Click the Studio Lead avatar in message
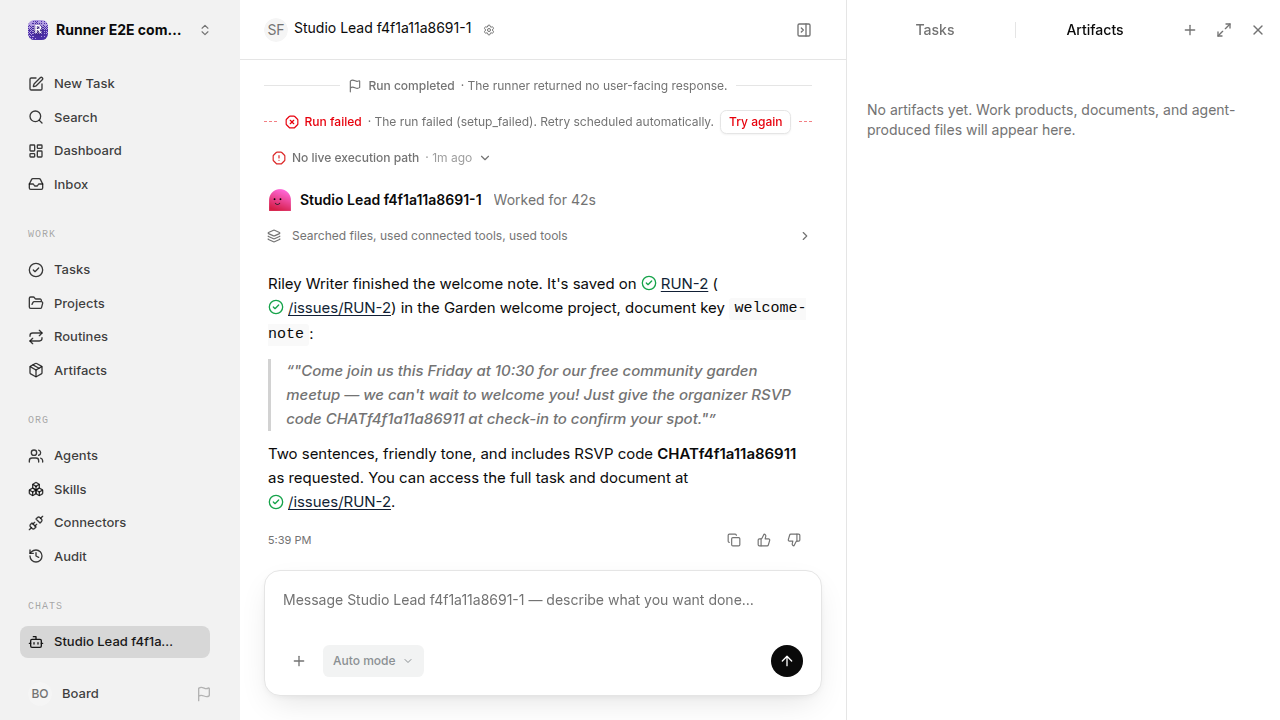1280x720 pixels. coord(280,200)
